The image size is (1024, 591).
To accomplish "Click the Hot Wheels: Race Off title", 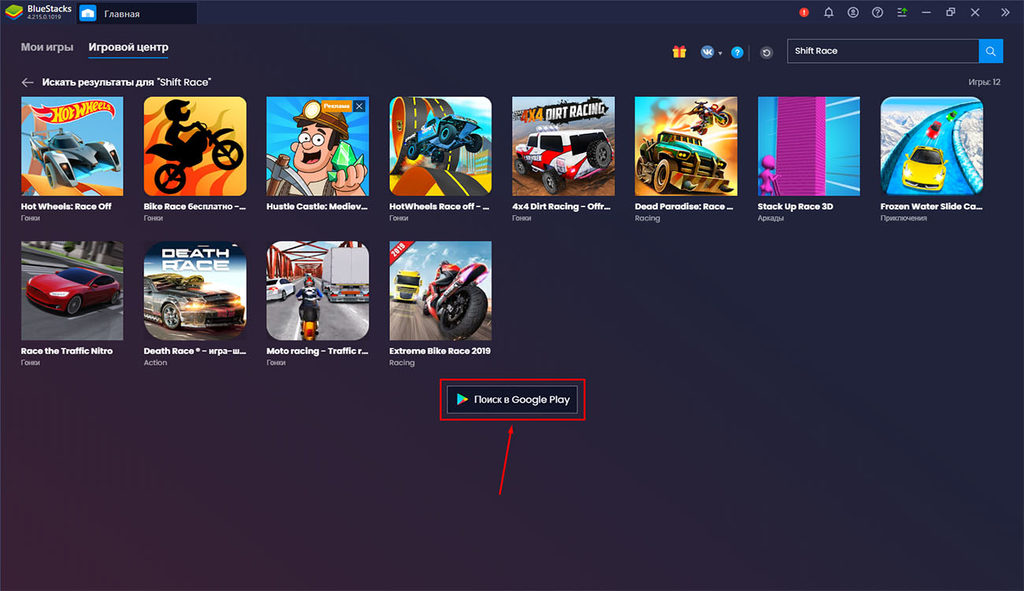I will [x=66, y=206].
